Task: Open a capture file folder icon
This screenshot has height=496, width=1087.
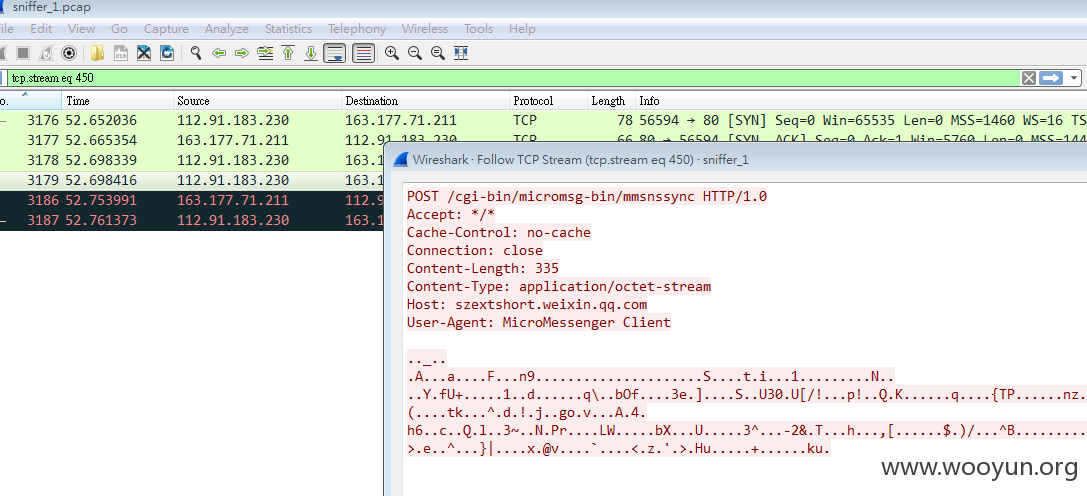Action: pos(97,53)
